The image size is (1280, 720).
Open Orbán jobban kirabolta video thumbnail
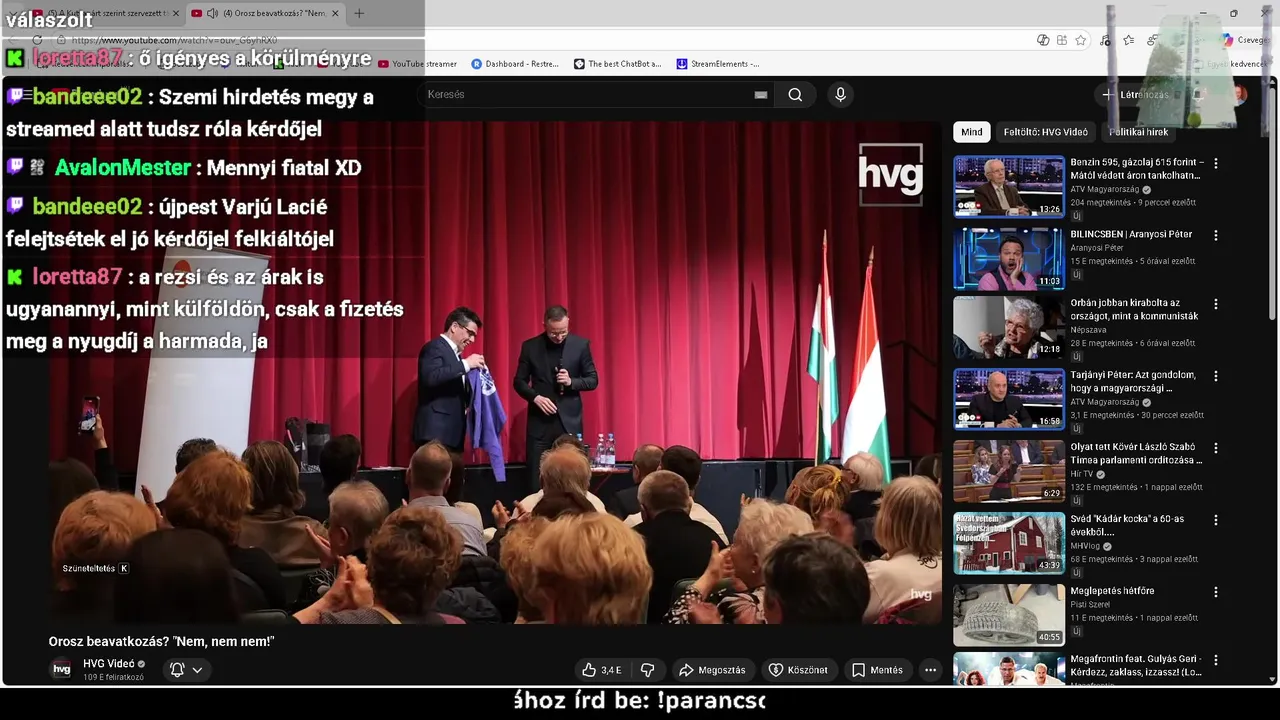[1009, 328]
